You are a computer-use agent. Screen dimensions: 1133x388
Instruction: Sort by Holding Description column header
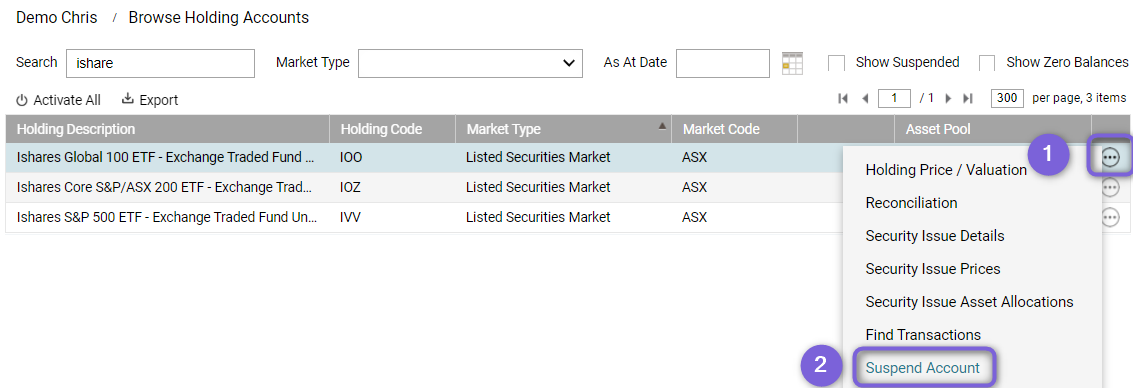pos(168,129)
